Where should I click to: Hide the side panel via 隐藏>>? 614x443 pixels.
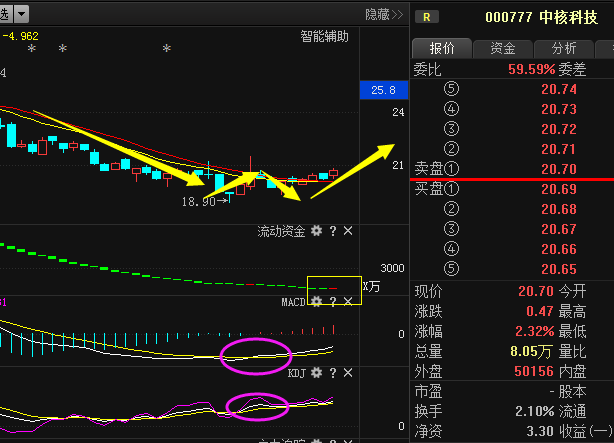tap(383, 14)
